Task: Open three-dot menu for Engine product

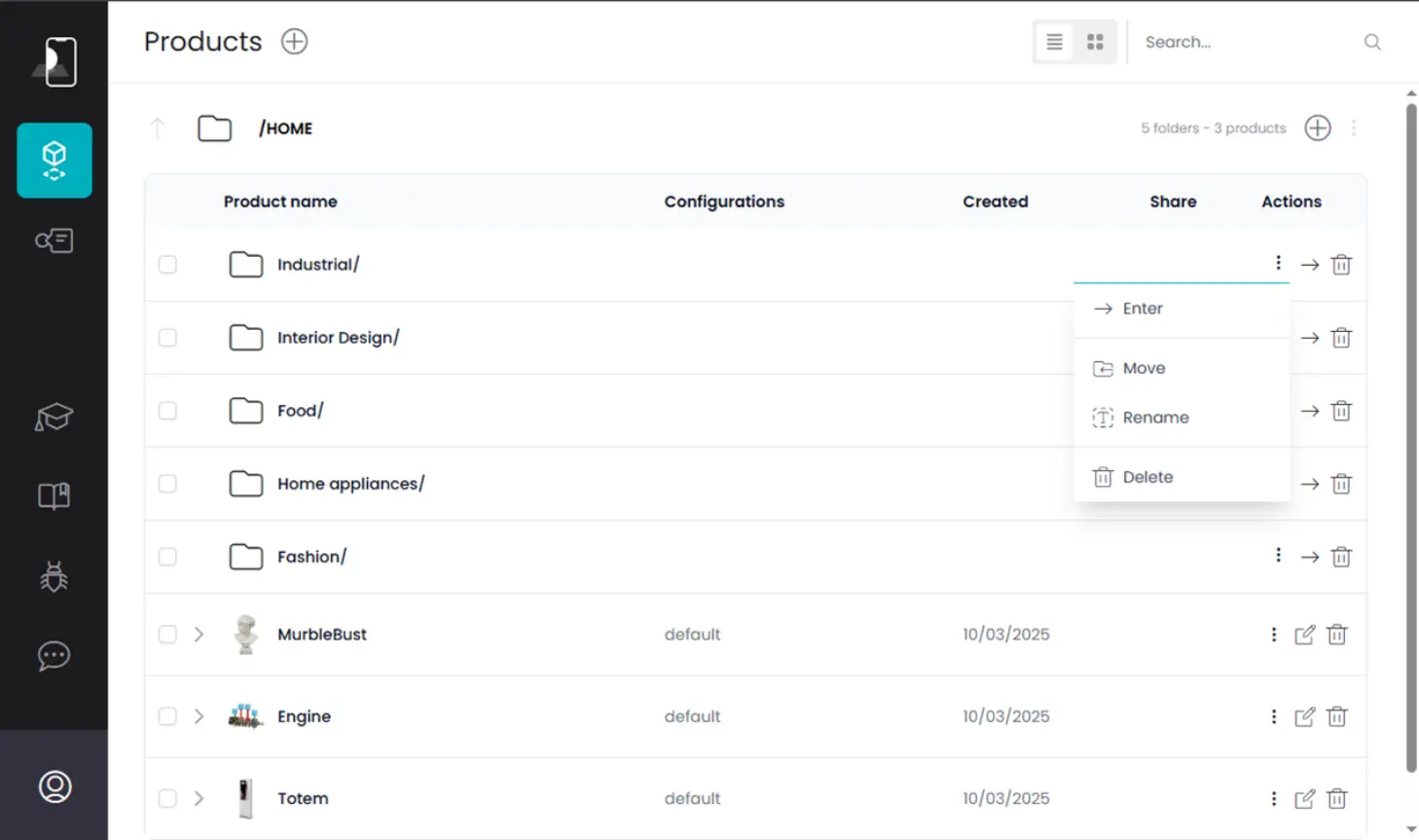Action: pyautogui.click(x=1273, y=716)
